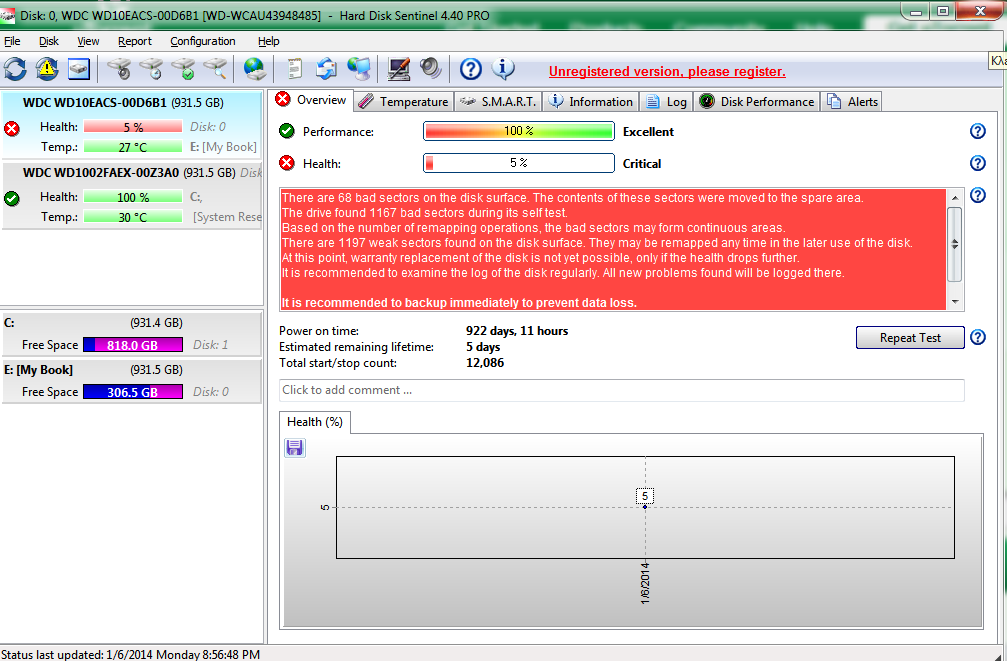Click the 1/6/2014 date label on graph
Image resolution: width=1008 pixels, height=661 pixels.
pos(645,583)
